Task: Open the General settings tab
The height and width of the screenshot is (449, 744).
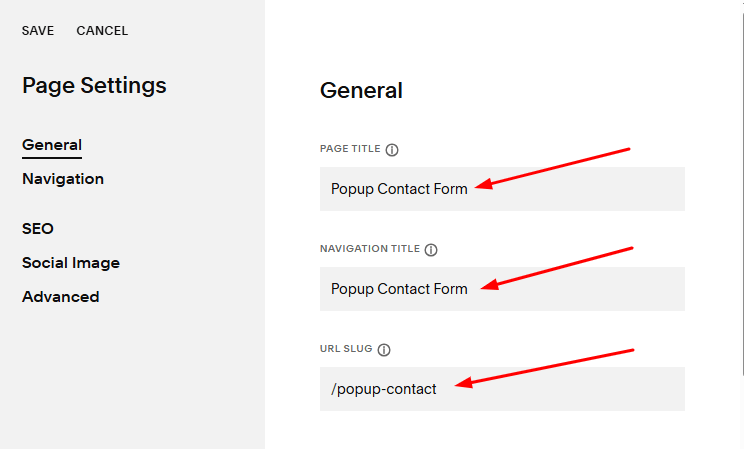Action: pos(52,145)
